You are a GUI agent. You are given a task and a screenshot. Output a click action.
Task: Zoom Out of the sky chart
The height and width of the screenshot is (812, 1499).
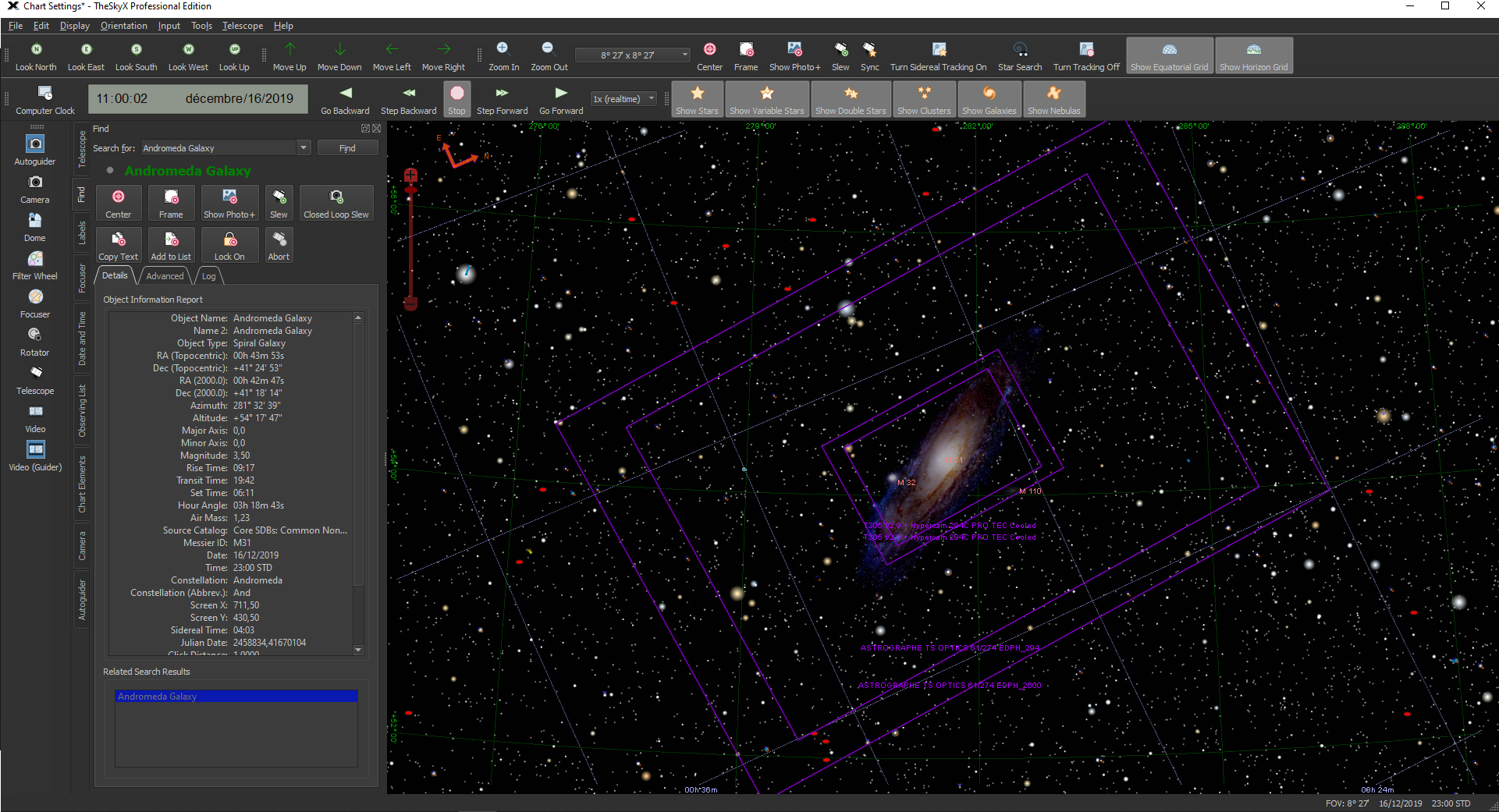click(549, 56)
